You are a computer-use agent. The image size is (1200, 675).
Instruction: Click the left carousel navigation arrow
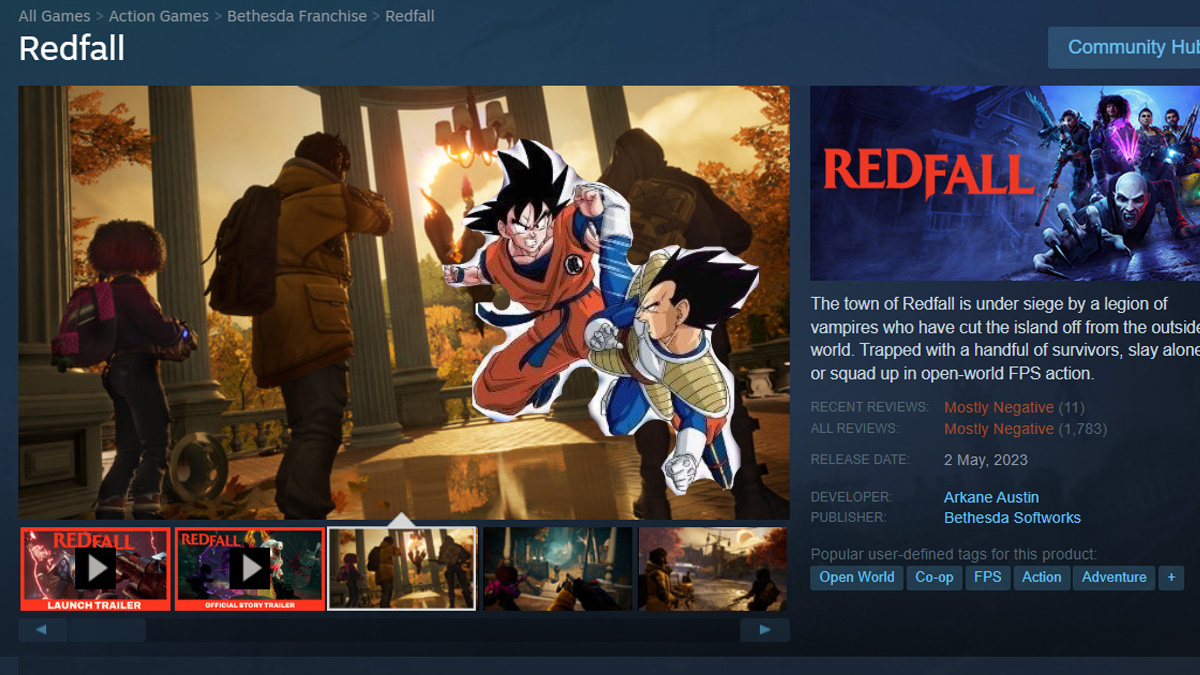[x=42, y=629]
